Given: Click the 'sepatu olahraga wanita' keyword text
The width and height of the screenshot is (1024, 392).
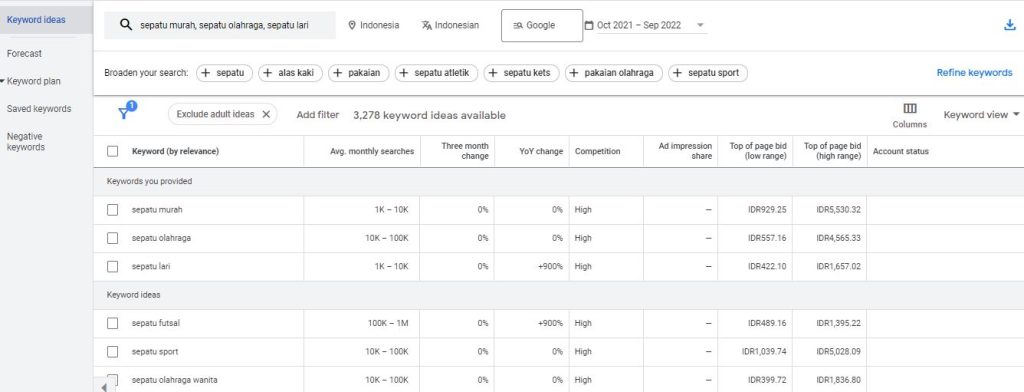Looking at the screenshot, I should tap(175, 380).
